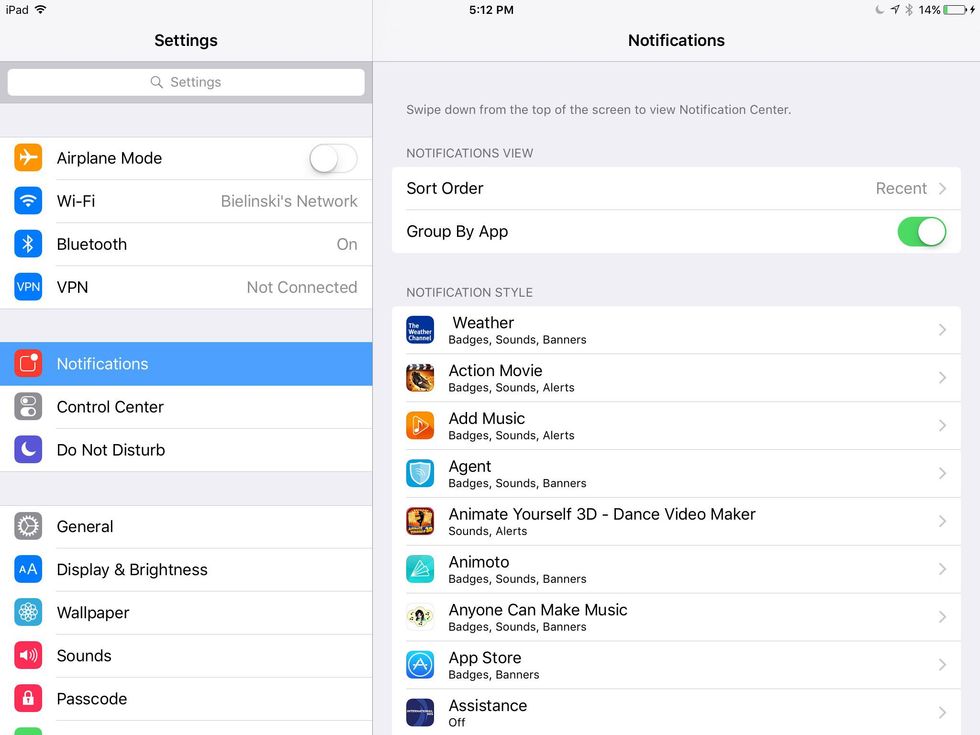The height and width of the screenshot is (735, 980).
Task: Tap the Add Music app icon
Action: click(x=420, y=426)
